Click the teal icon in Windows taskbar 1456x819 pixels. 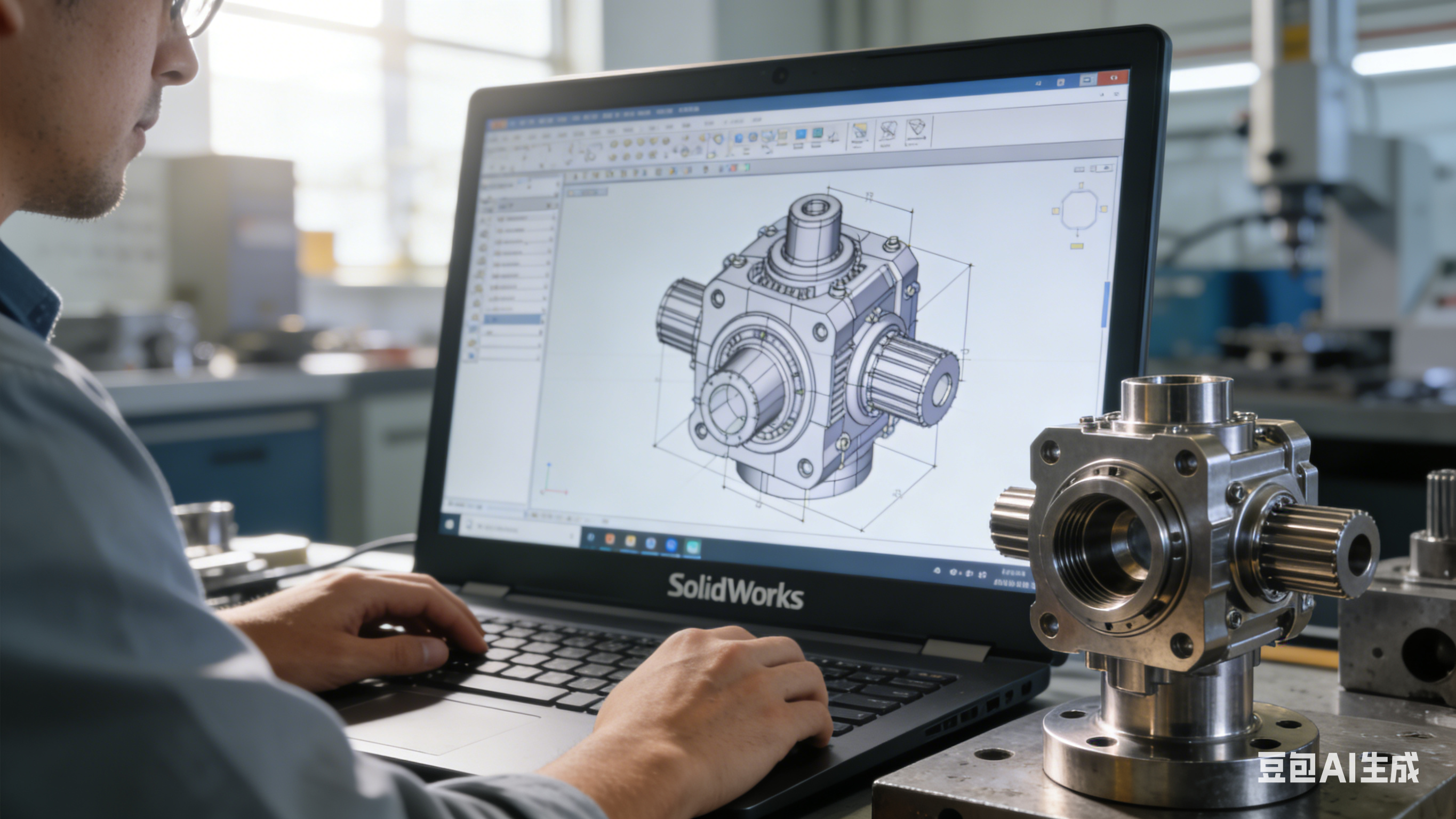pos(692,547)
